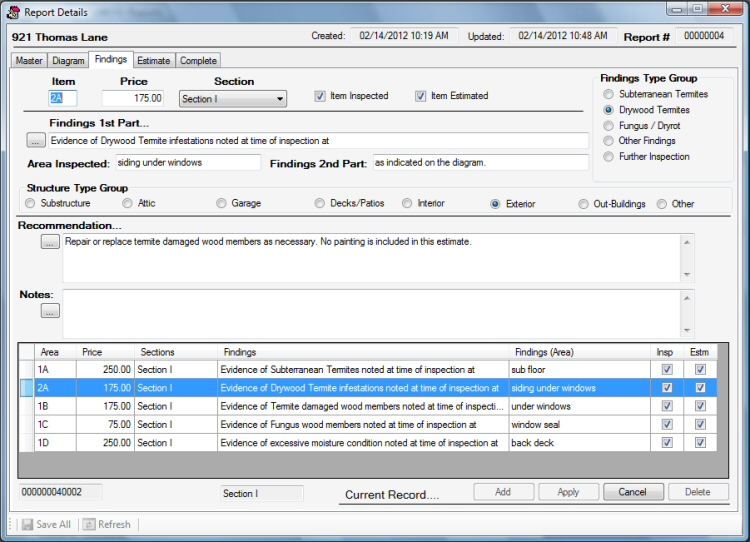Viewport: 750px width, 542px height.
Task: Click the Findings (Area) column header
Action: tap(580, 353)
